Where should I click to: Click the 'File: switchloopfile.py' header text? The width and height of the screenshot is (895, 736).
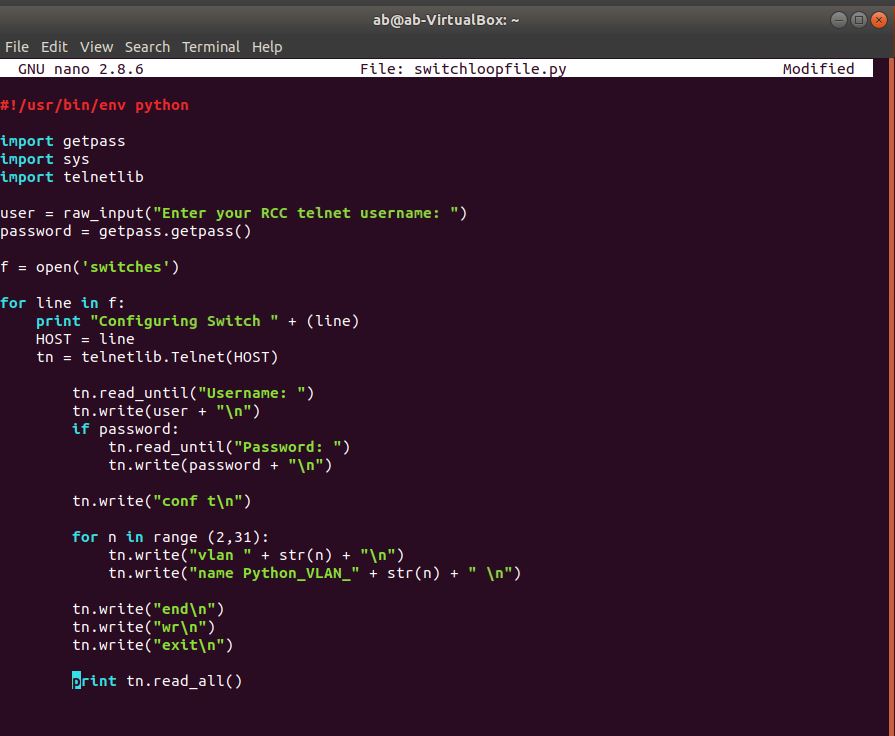(x=463, y=69)
